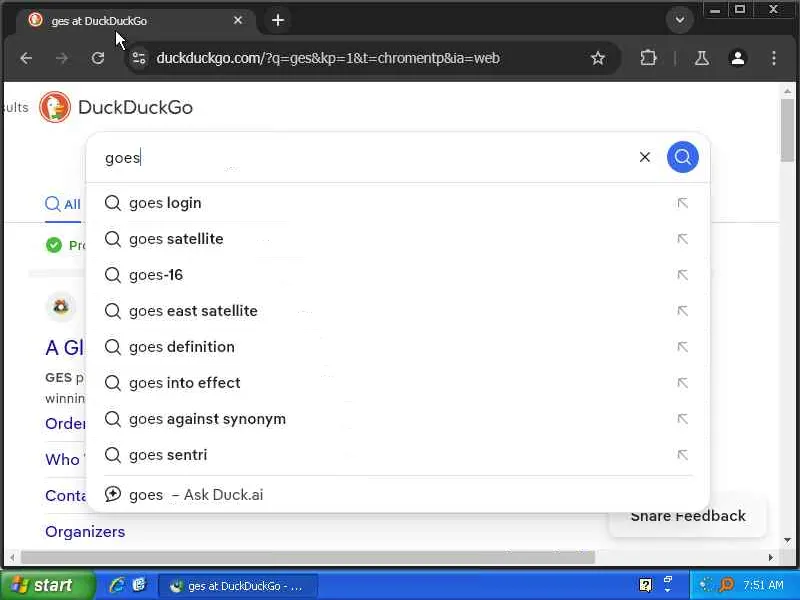
Task: Open the Chrome profile avatar icon
Action: tap(738, 58)
